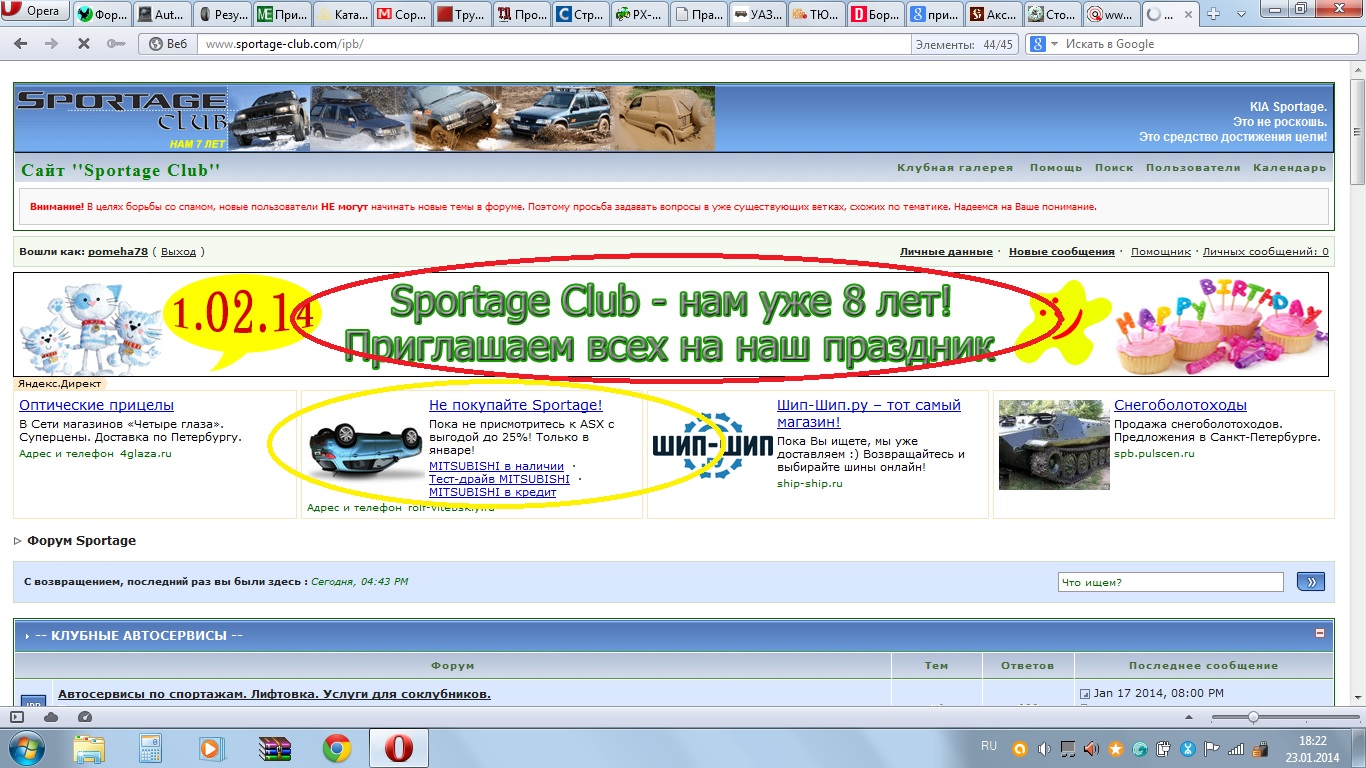The width and height of the screenshot is (1366, 768).
Task: Open the Оптические прицелы ad link
Action: tap(96, 405)
